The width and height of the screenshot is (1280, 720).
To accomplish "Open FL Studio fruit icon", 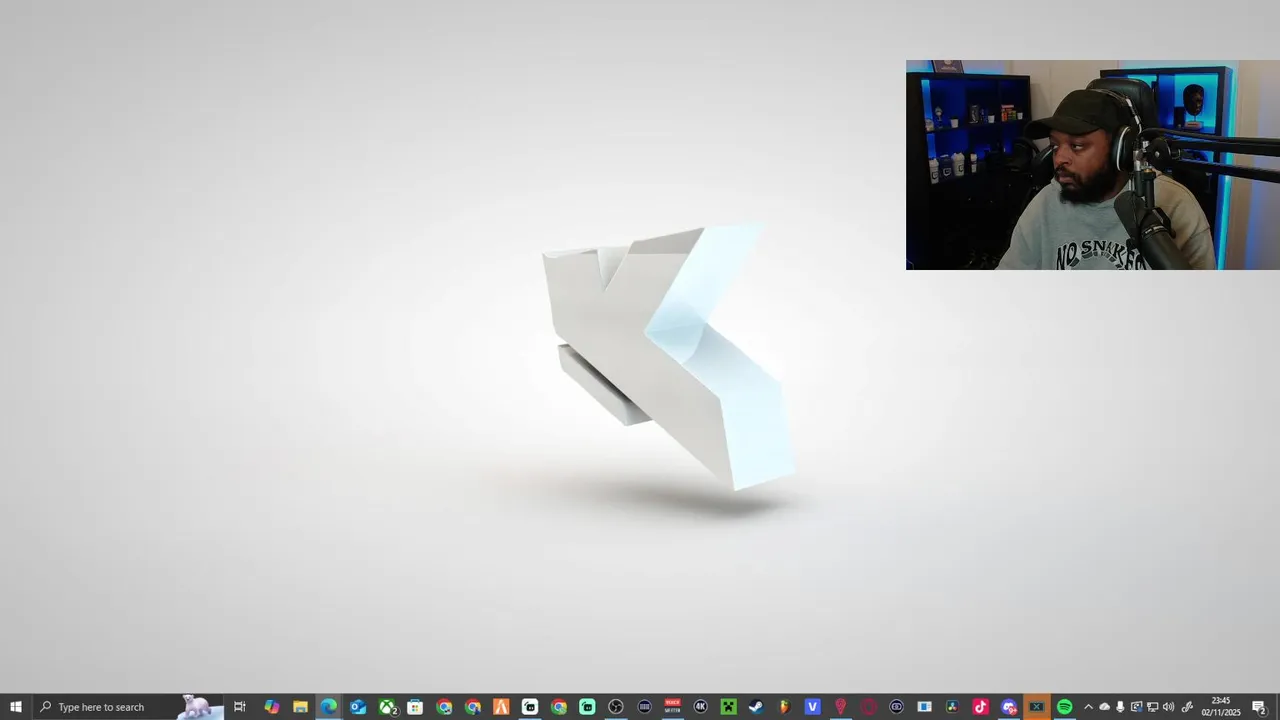I will click(x=784, y=707).
